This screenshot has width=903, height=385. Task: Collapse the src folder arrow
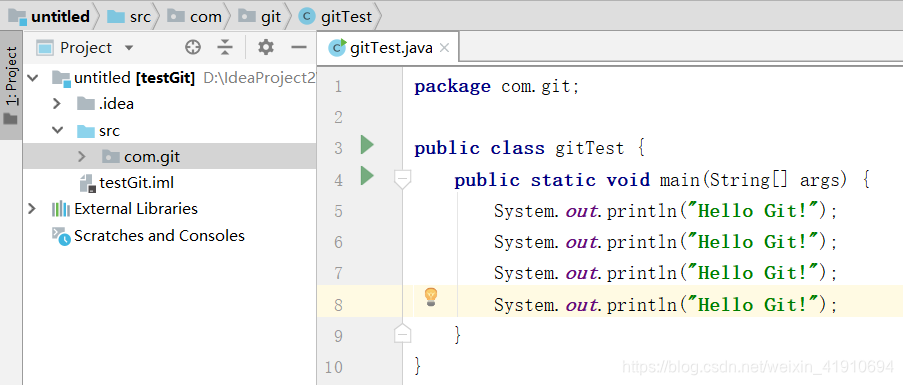pos(57,130)
